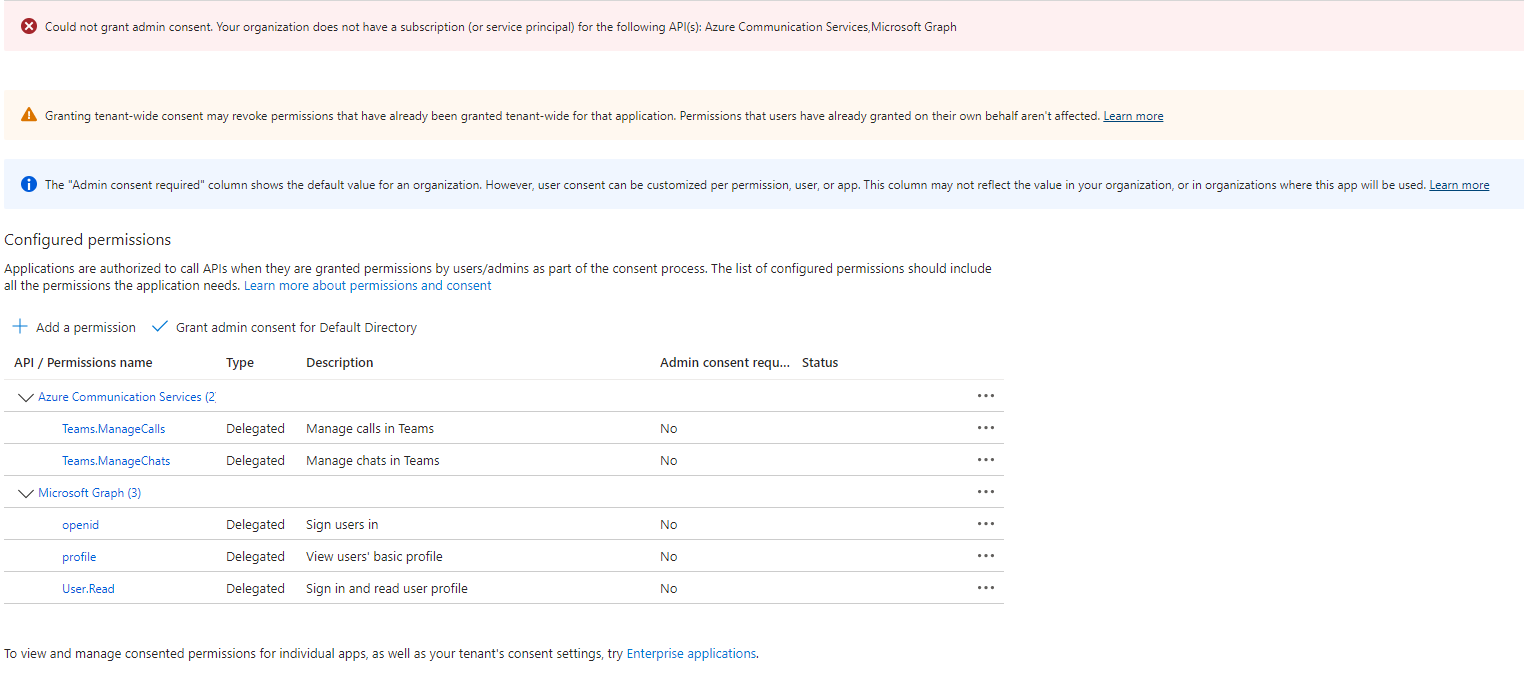Open the Microsoft Graph (3) API link

click(90, 493)
